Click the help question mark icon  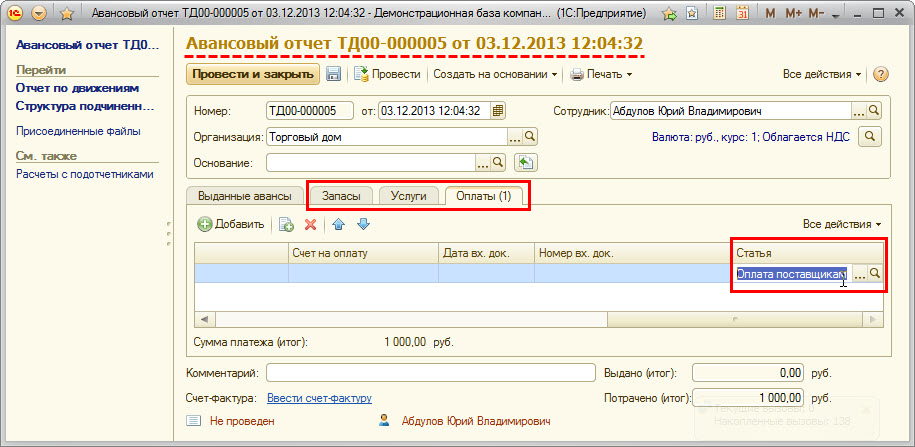pos(881,75)
